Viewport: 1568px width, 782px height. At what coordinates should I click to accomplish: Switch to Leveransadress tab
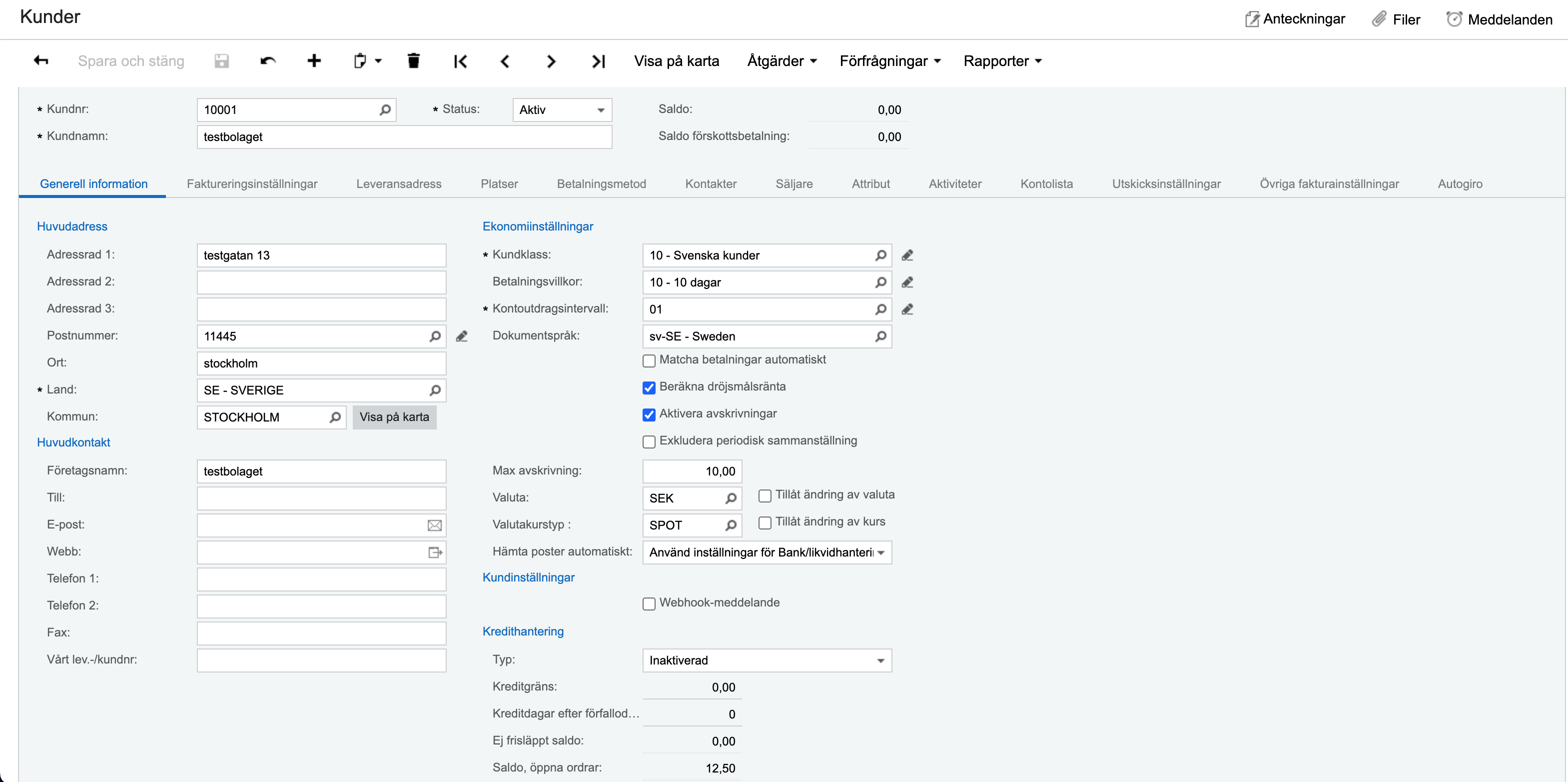(399, 184)
